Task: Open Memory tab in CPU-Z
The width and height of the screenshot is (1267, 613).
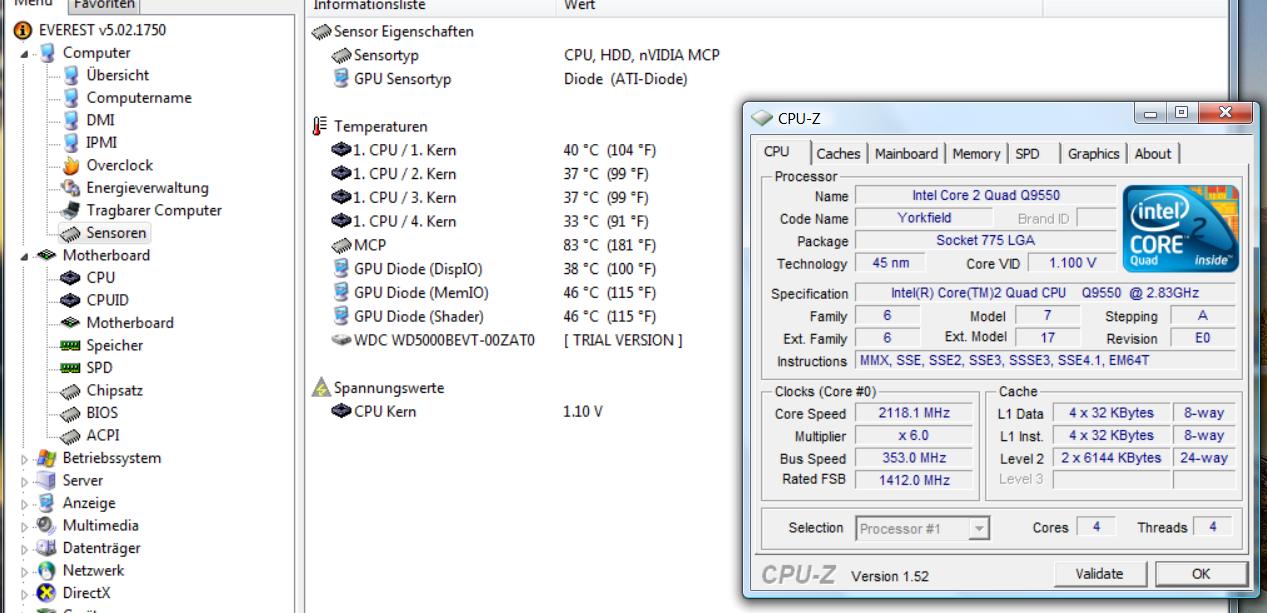Action: coord(976,153)
